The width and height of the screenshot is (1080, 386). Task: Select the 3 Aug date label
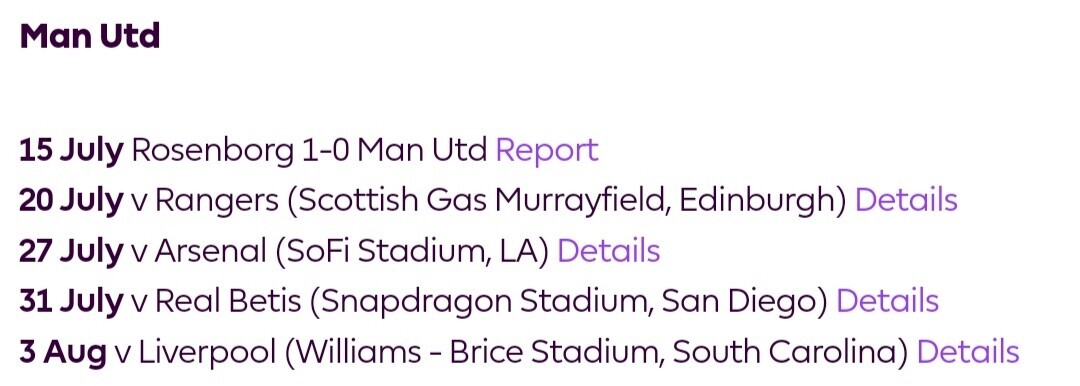pyautogui.click(x=63, y=352)
